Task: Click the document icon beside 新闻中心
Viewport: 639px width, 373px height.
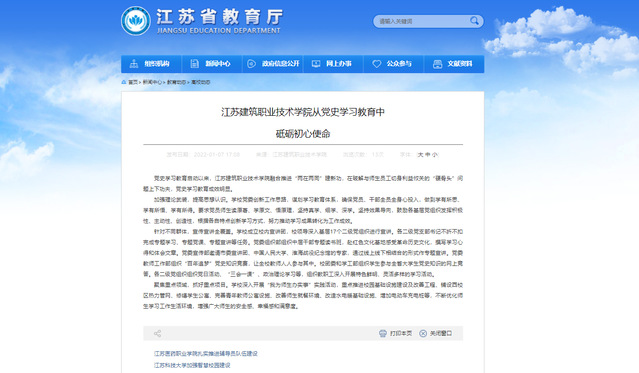Action: tap(194, 64)
